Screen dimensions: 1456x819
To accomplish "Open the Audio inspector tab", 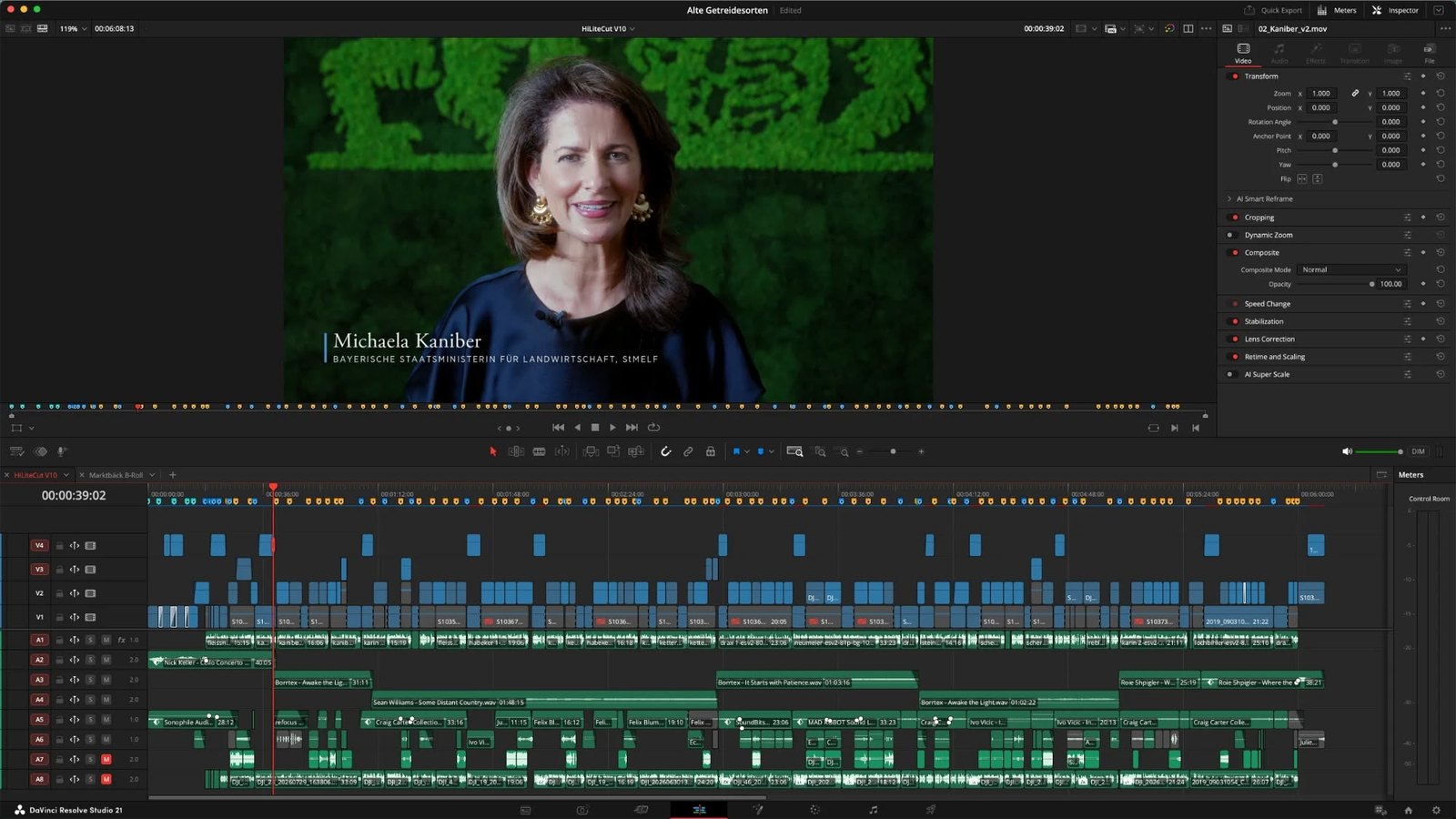I will 1279,53.
